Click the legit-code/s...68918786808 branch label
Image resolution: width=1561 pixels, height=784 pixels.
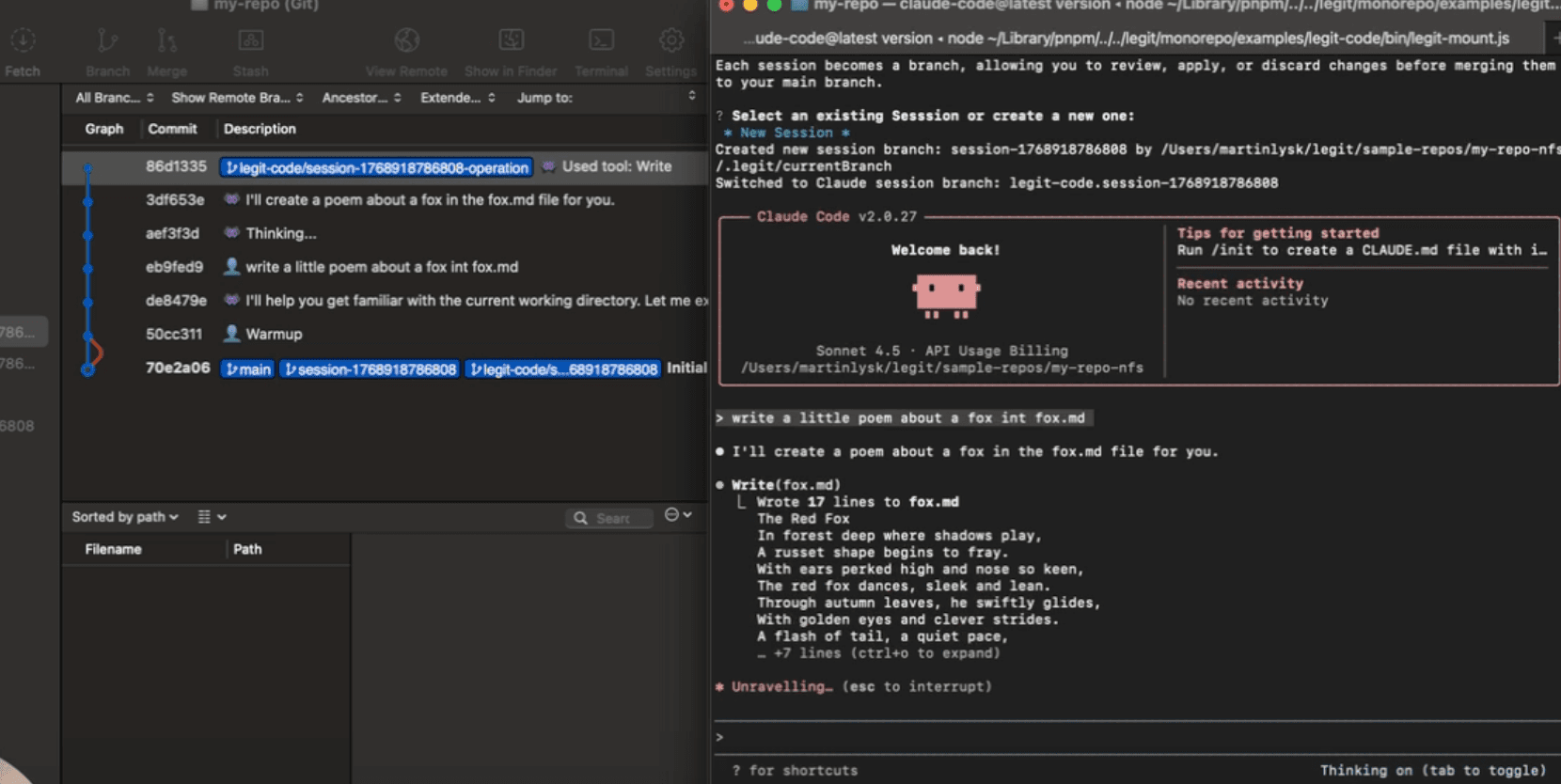[562, 369]
